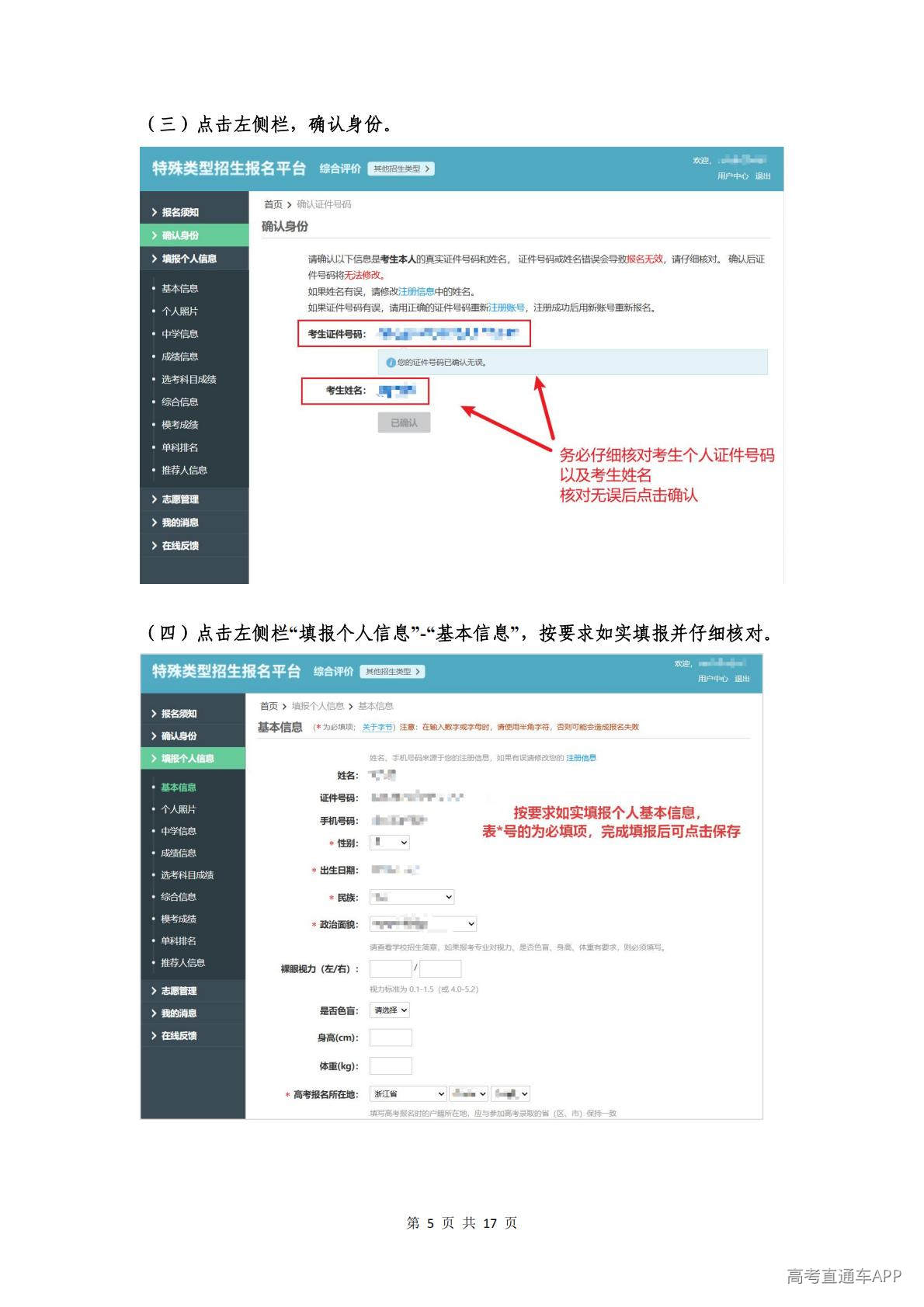The image size is (924, 1307).
Task: Select highlighted green 填报个人信息 sidebar item
Action: [x=193, y=758]
